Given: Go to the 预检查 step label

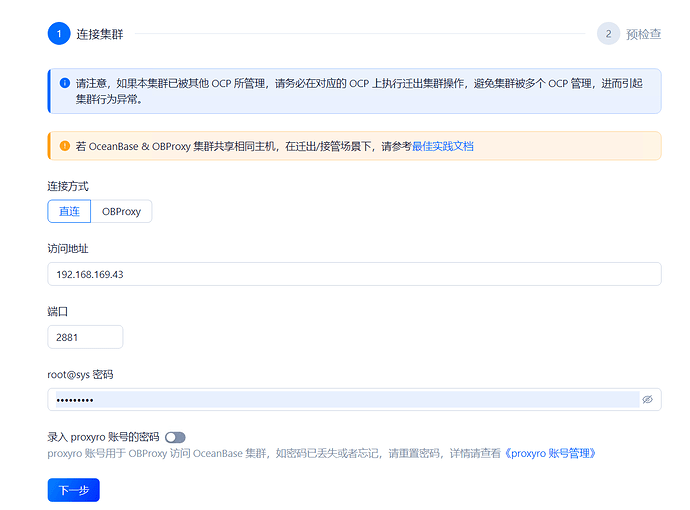Looking at the screenshot, I should tap(643, 34).
